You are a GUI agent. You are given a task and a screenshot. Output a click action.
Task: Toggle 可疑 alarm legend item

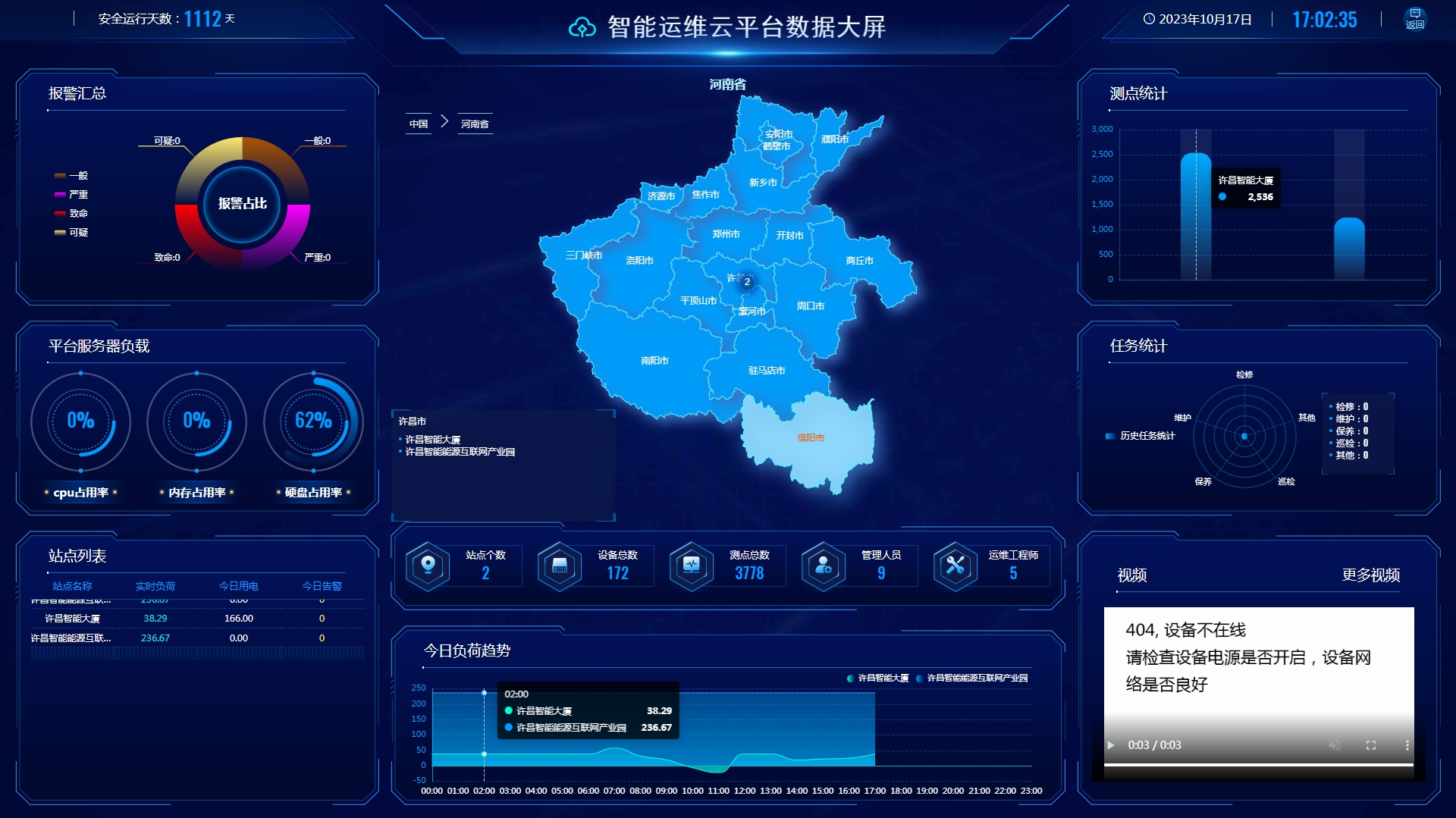[71, 232]
